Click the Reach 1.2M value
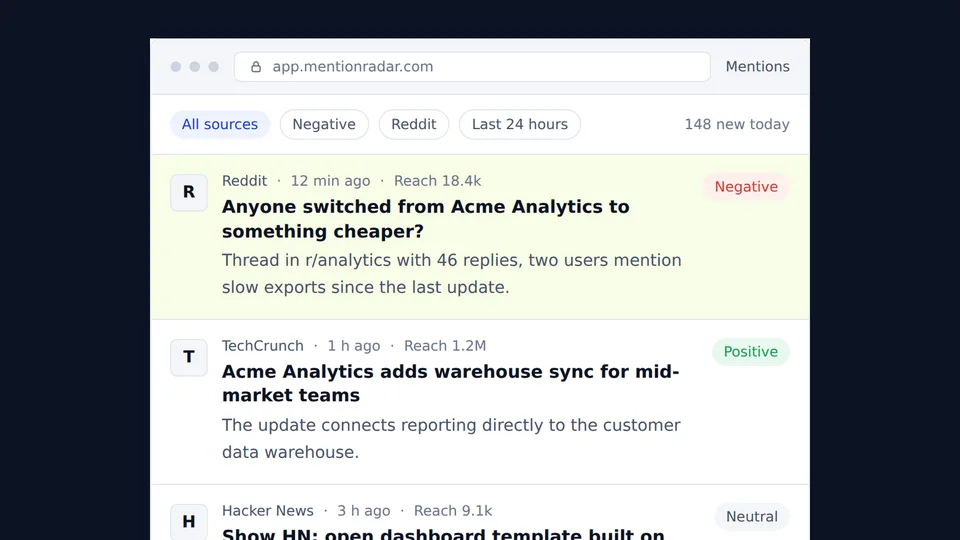Image resolution: width=960 pixels, height=540 pixels. click(445, 345)
